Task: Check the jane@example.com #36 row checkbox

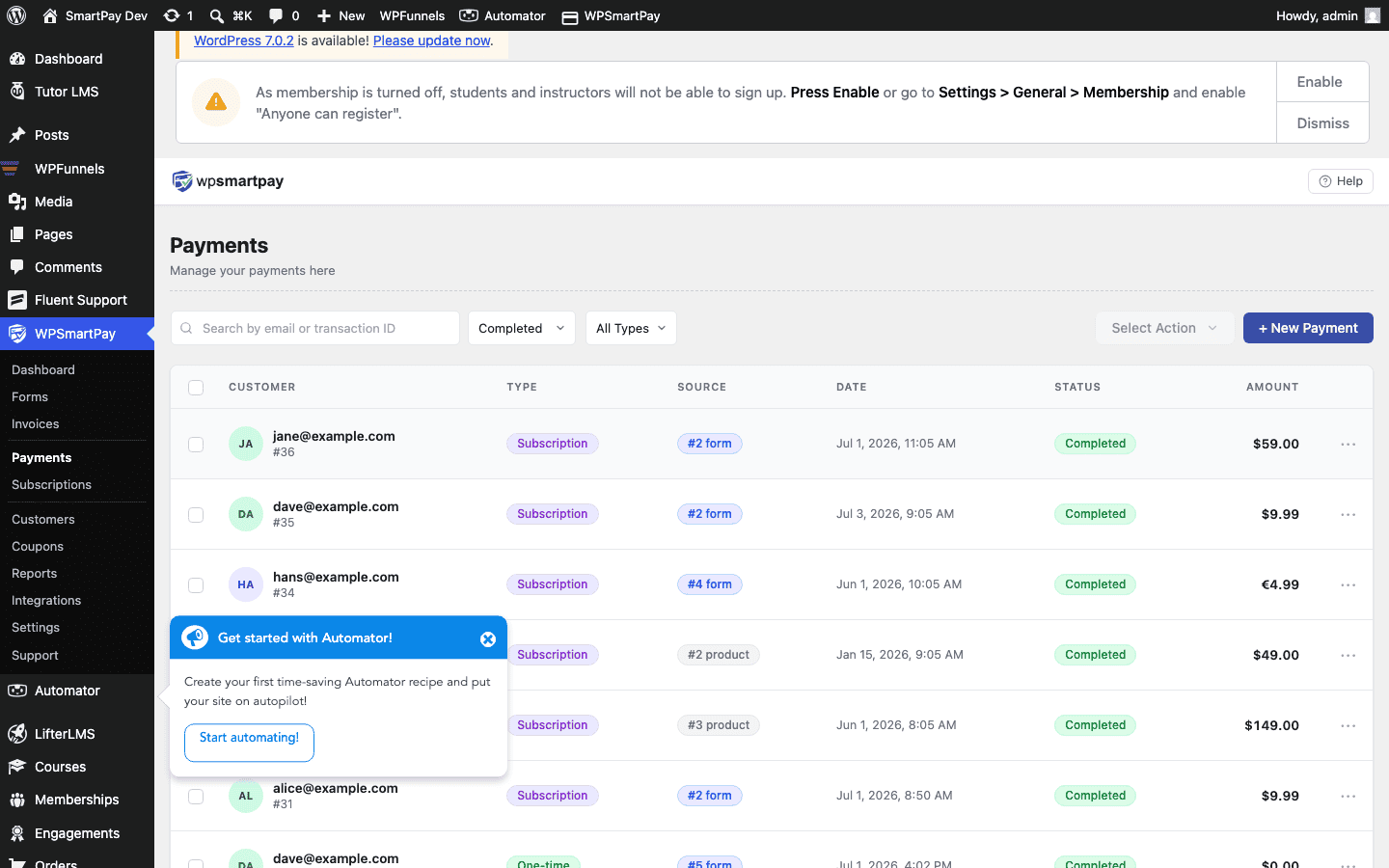Action: pyautogui.click(x=196, y=445)
